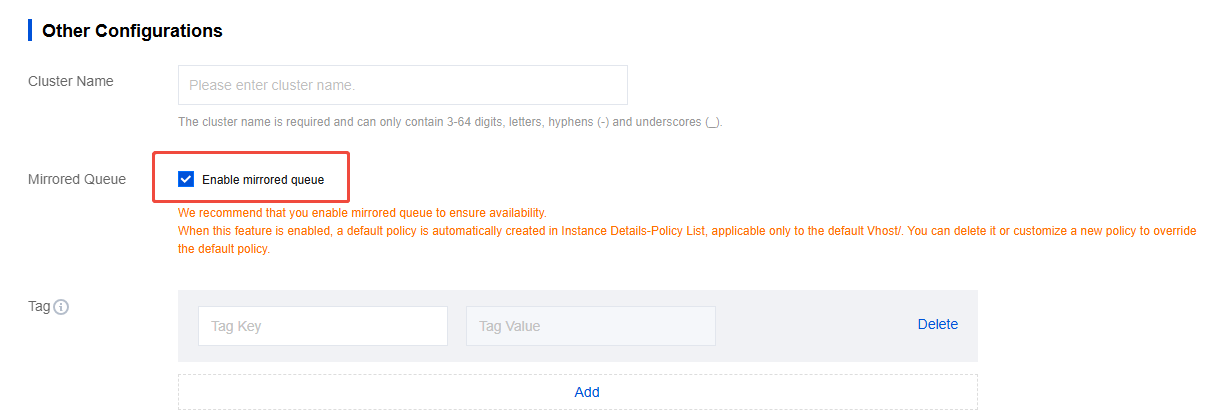Click the '(_)' underscore example in hint
Screen dimensions: 1212x417
click(712, 122)
